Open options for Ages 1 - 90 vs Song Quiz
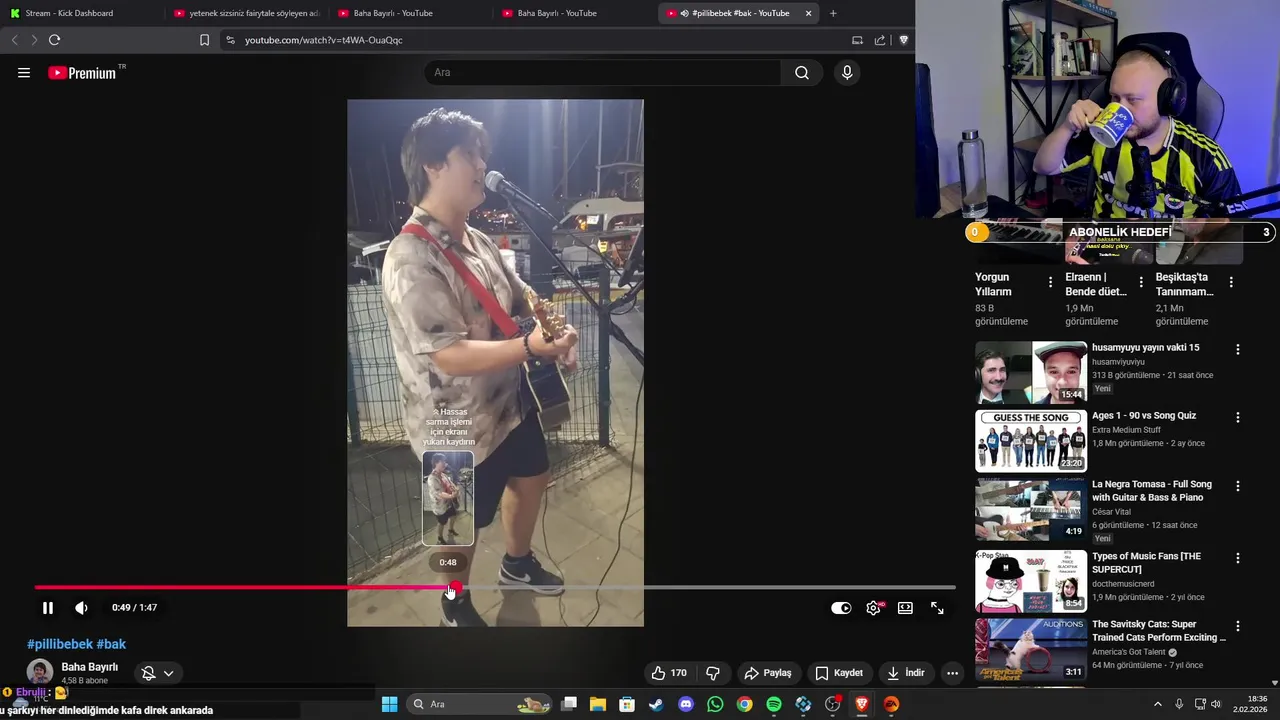Image resolution: width=1280 pixels, height=720 pixels. [1237, 418]
